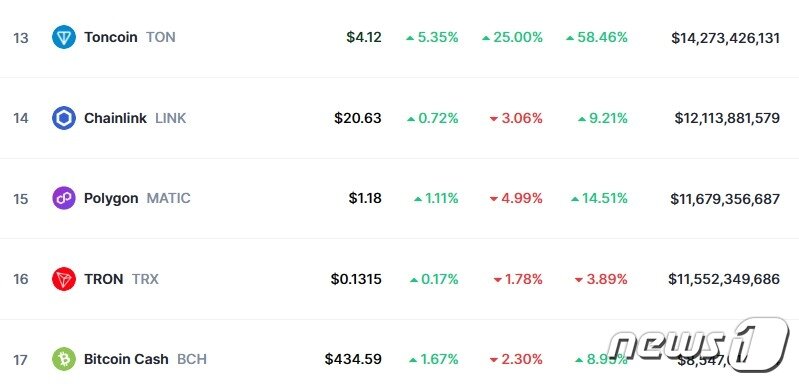
Task: Click the Bitcoin Cash green logo icon
Action: [x=64, y=359]
